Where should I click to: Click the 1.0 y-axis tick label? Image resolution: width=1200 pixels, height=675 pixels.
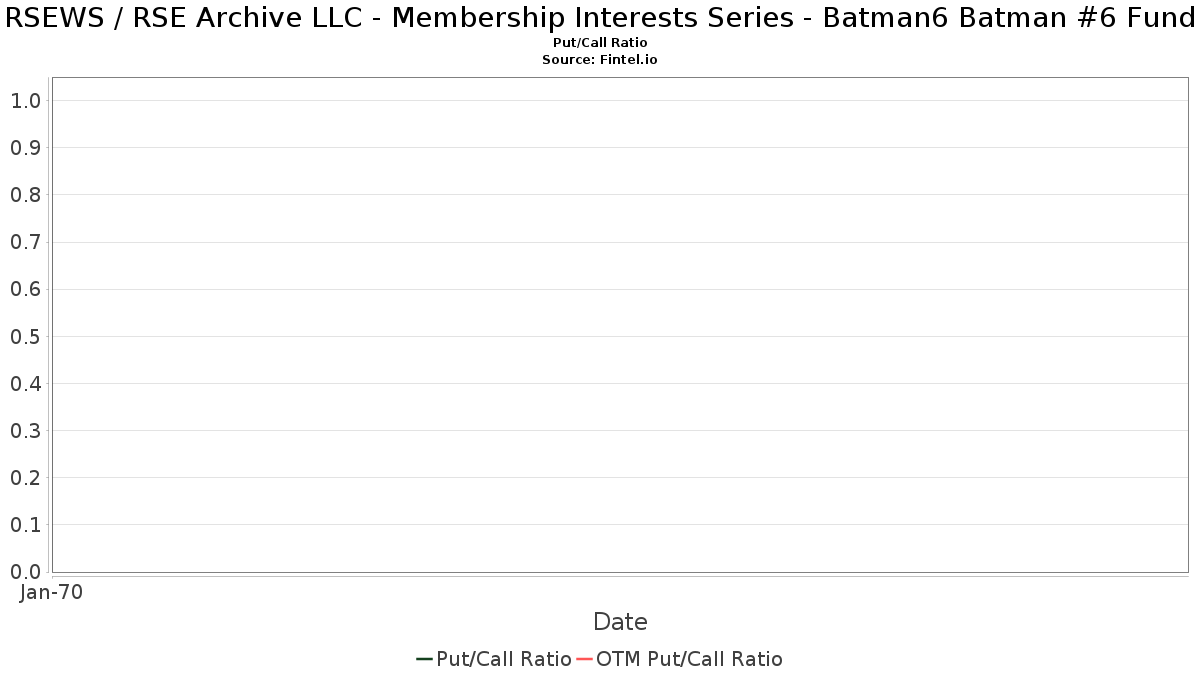pyautogui.click(x=25, y=101)
